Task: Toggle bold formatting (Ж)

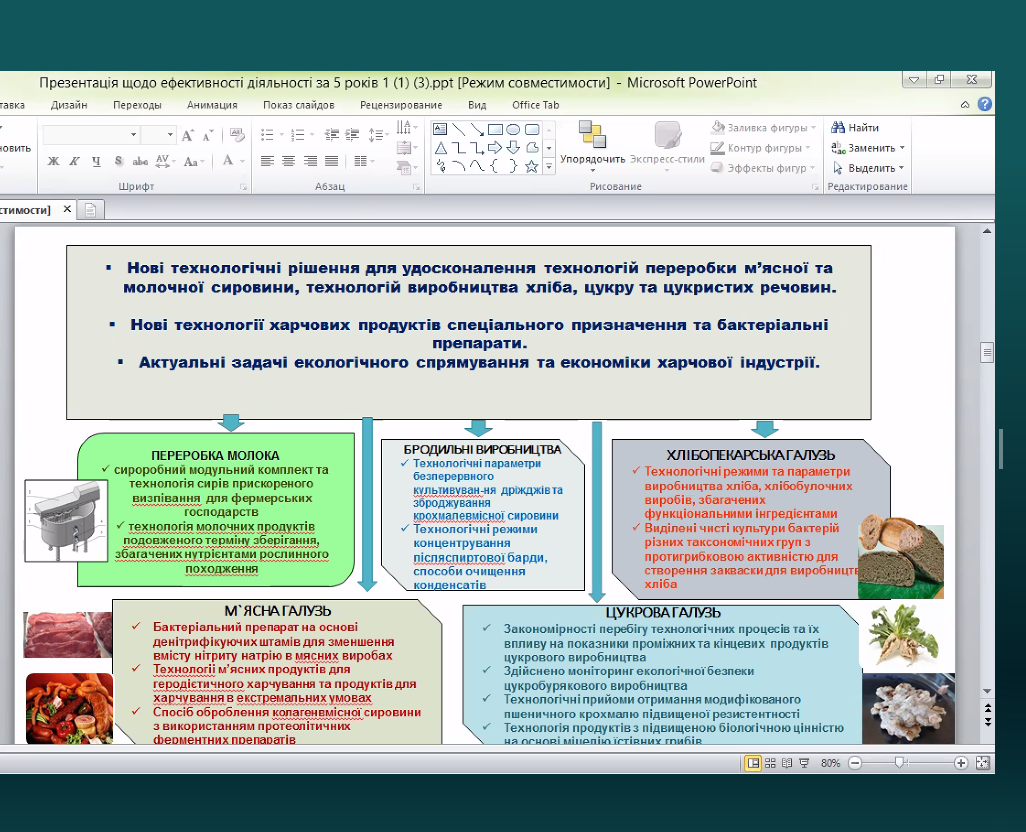Action: pyautogui.click(x=53, y=161)
